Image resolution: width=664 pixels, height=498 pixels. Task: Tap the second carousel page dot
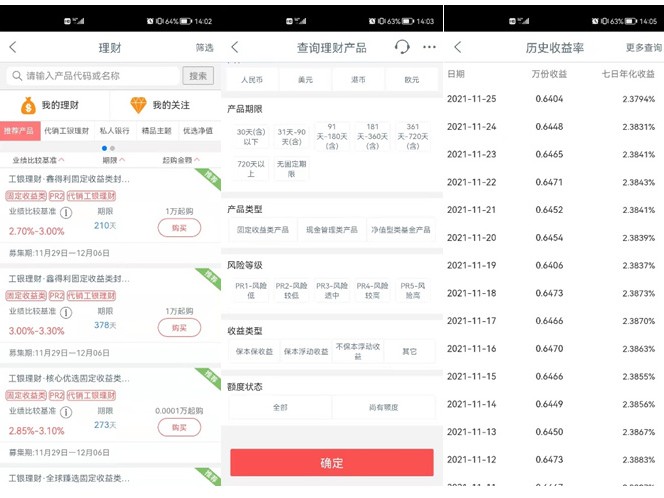[112, 148]
